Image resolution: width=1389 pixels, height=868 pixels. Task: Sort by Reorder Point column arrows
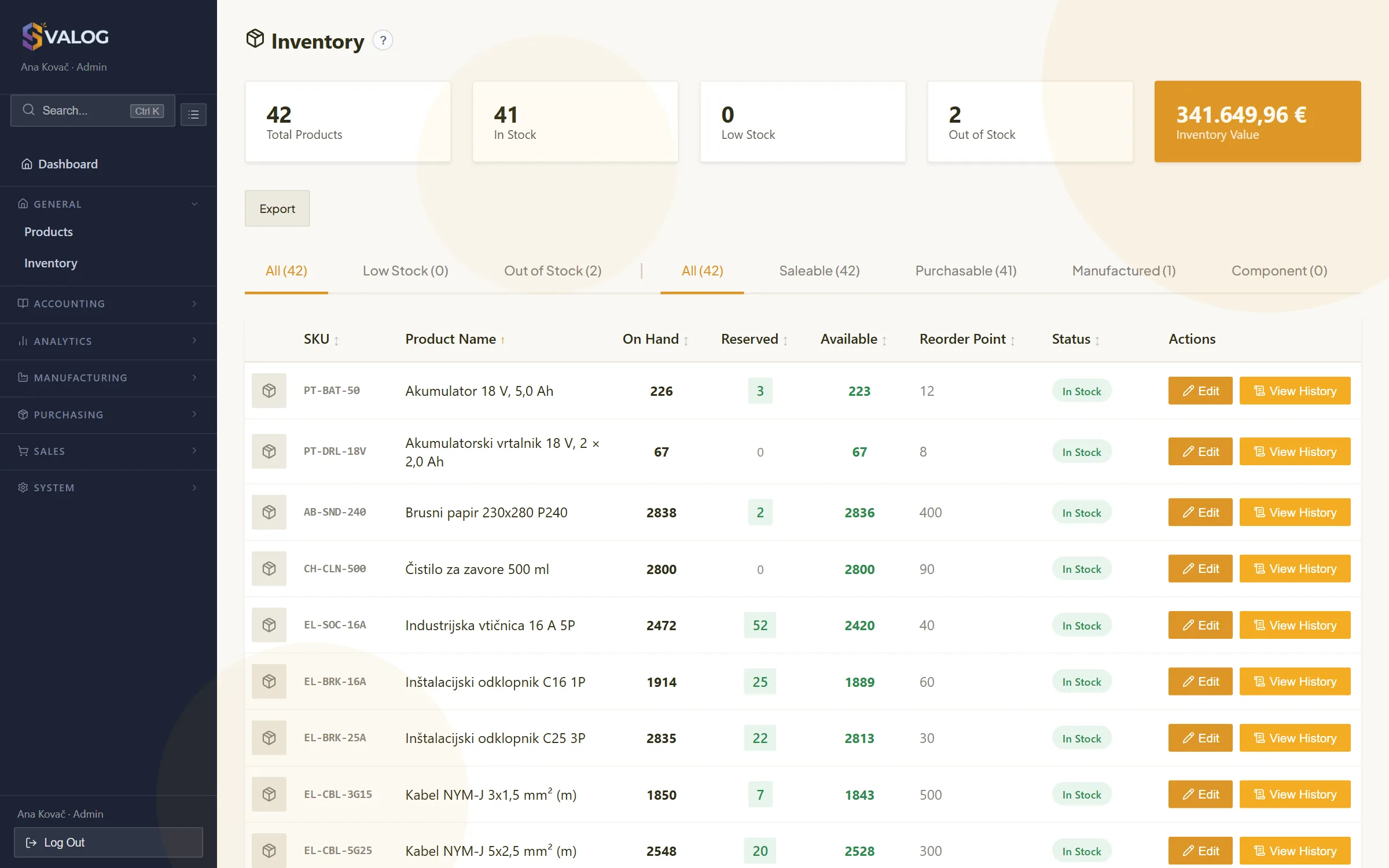pos(1013,340)
